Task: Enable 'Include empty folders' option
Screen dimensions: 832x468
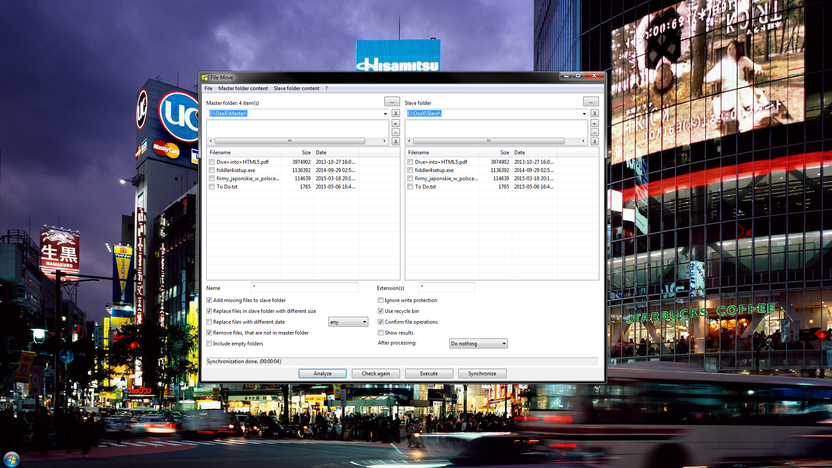Action: click(209, 344)
